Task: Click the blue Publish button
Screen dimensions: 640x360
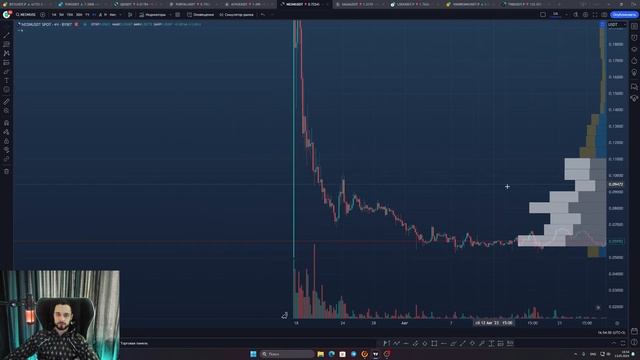Action: point(624,15)
